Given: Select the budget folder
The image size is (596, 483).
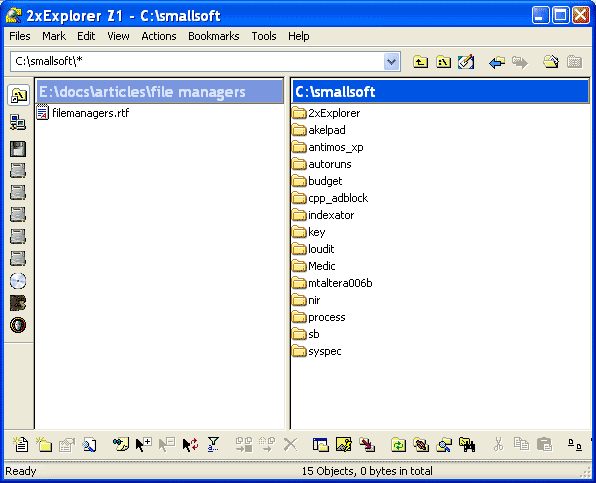Looking at the screenshot, I should pos(317,181).
